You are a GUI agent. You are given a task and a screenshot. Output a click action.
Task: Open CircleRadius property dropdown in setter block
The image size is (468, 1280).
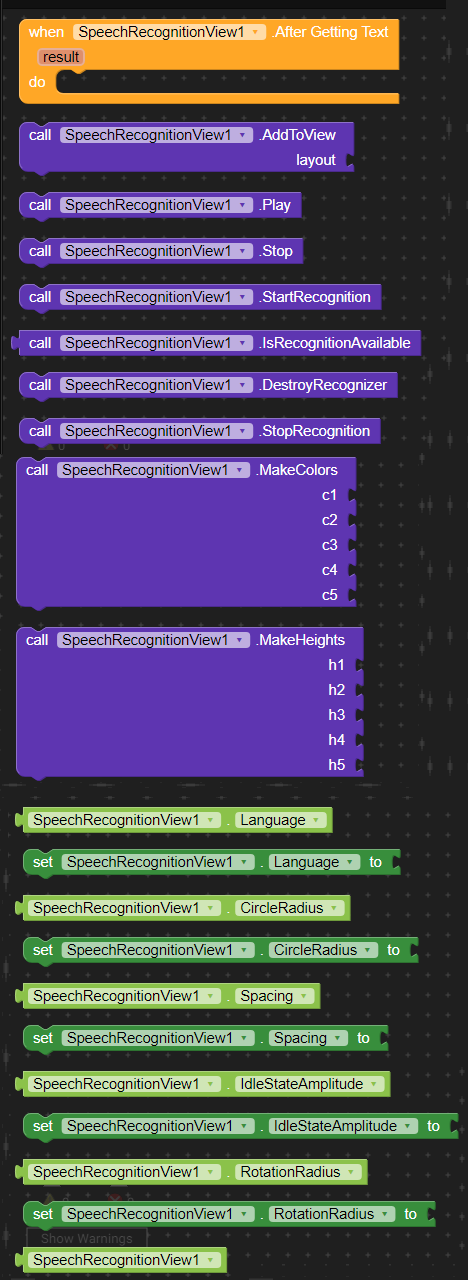click(x=324, y=950)
